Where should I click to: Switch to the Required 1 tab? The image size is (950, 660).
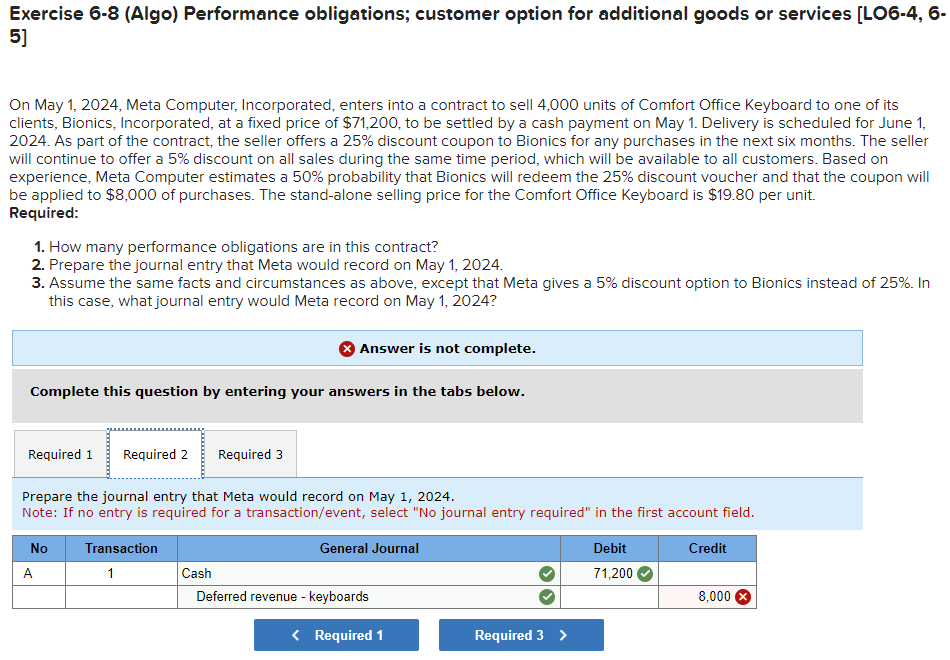pos(60,453)
